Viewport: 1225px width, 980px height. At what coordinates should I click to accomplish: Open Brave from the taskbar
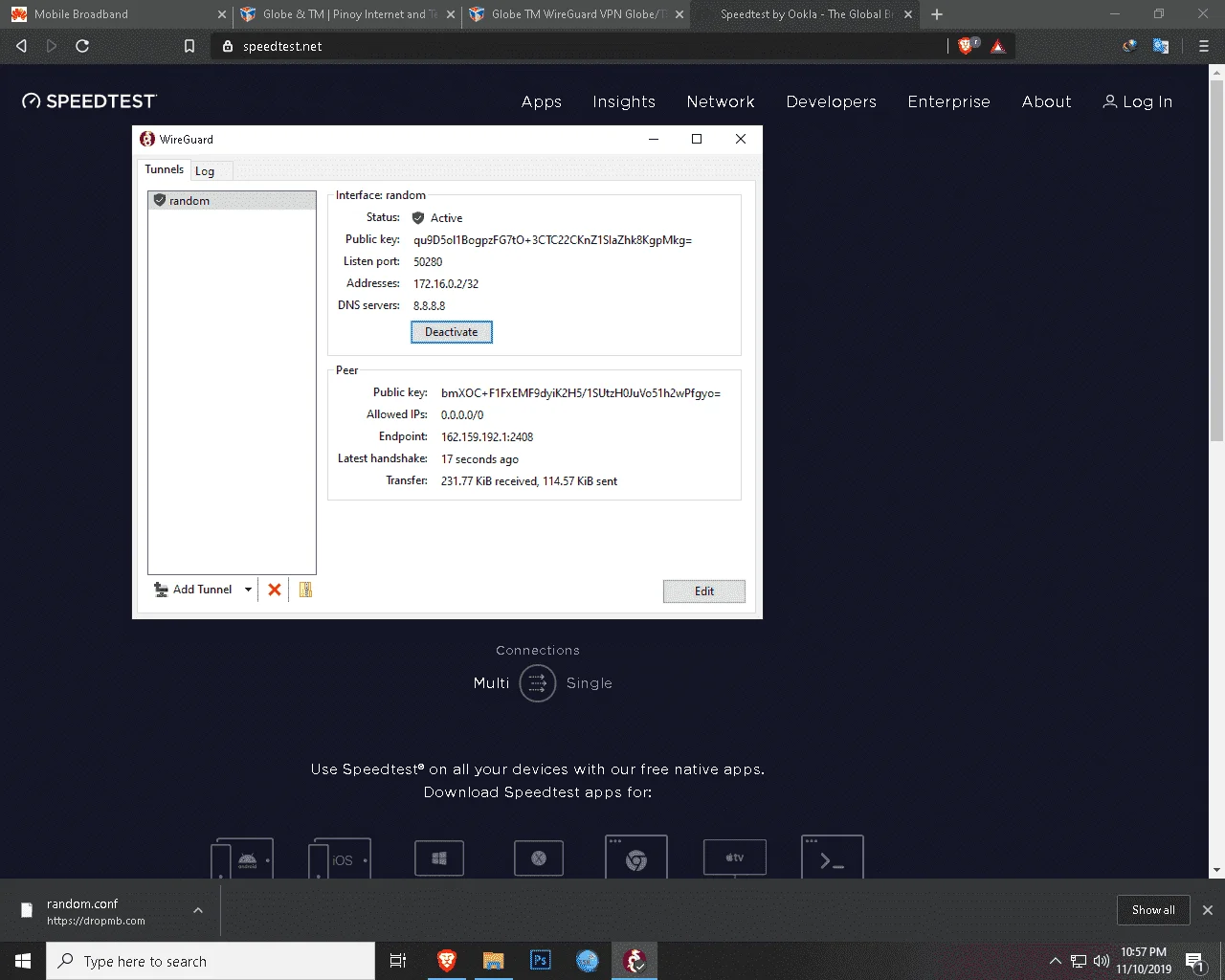click(x=446, y=961)
